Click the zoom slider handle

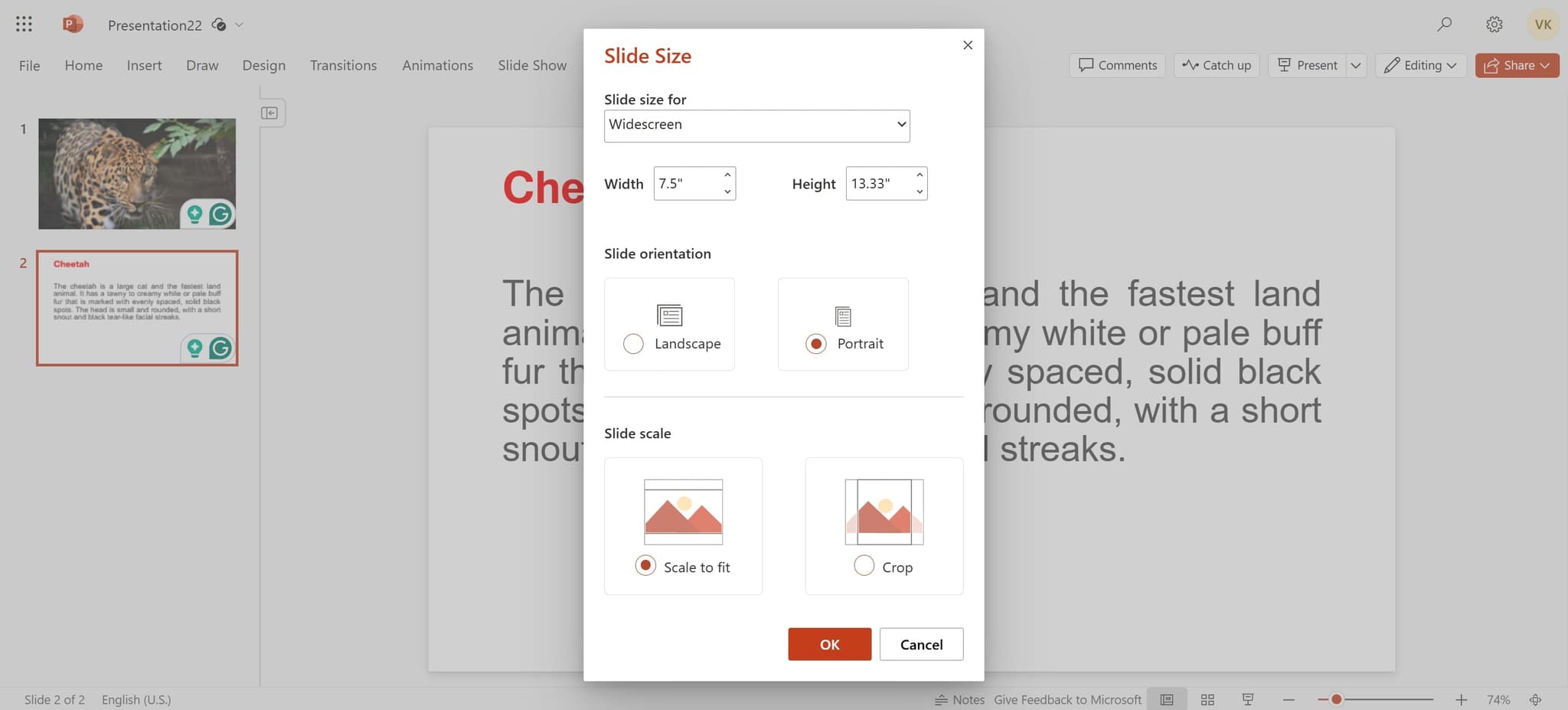[1336, 699]
